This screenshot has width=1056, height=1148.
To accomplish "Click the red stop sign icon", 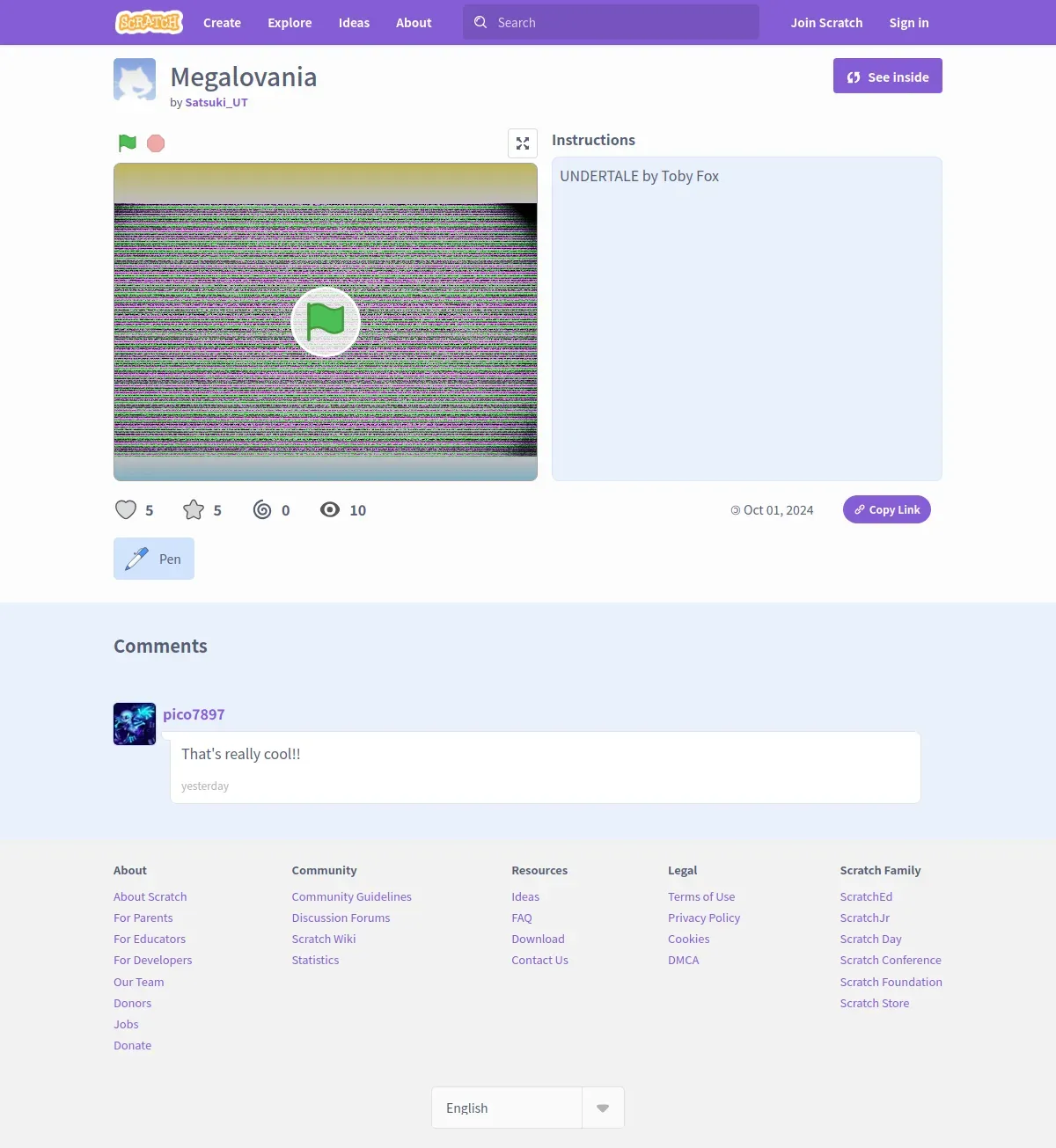I will (156, 143).
